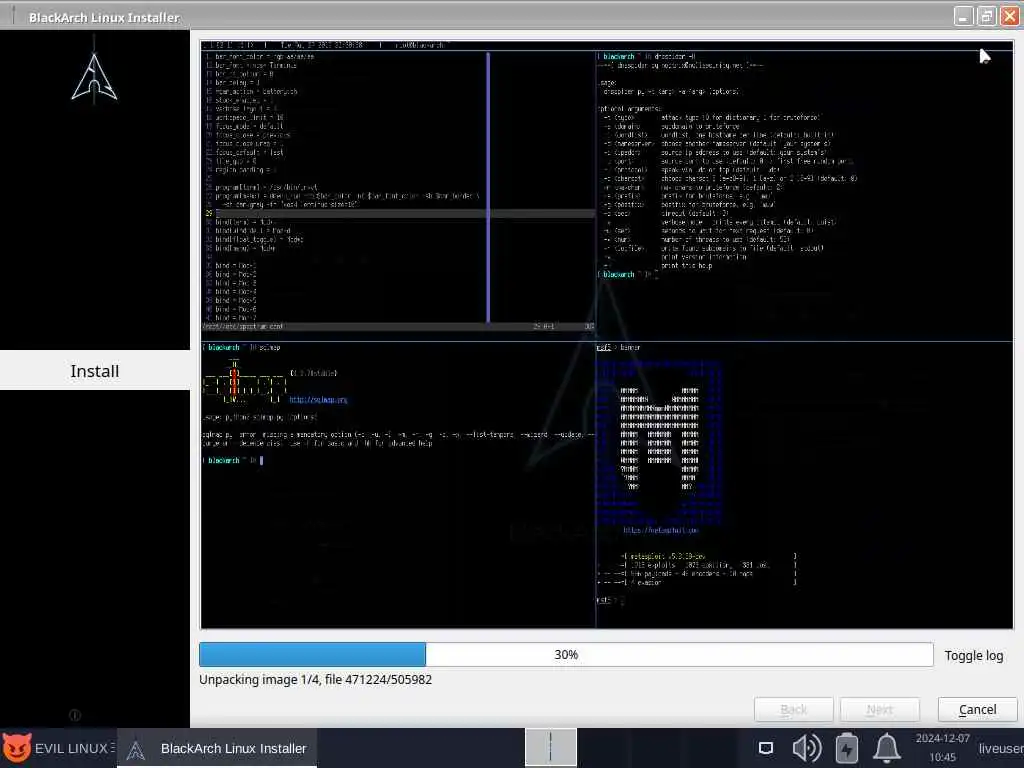This screenshot has width=1024, height=768.
Task: Click the installation progress bar at 30%
Action: pos(566,654)
